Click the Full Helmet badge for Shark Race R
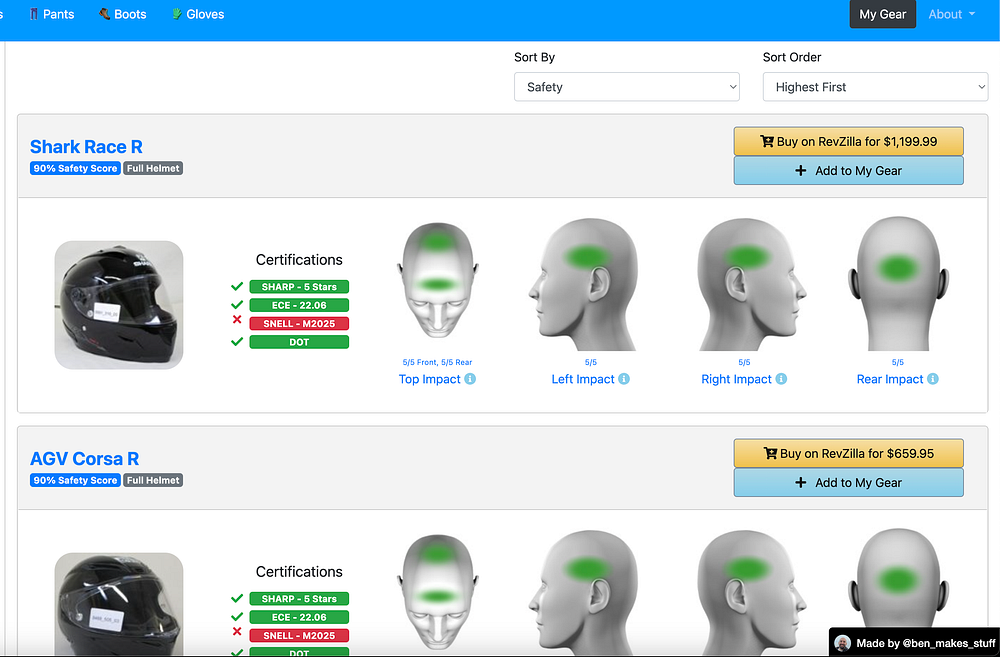The width and height of the screenshot is (1000, 657). (x=153, y=168)
